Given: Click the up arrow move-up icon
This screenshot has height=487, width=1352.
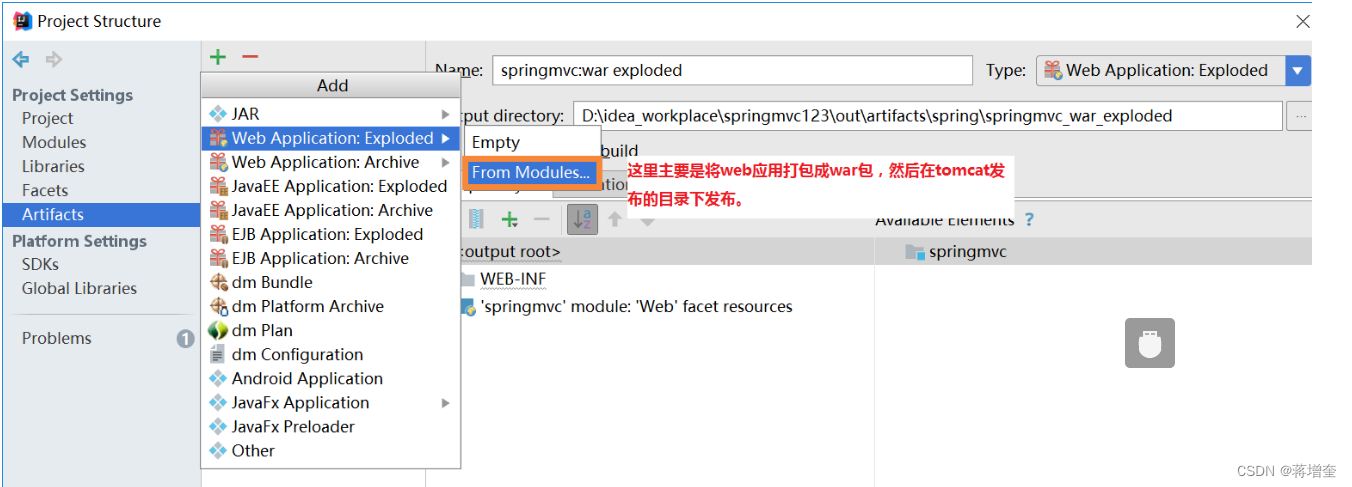Looking at the screenshot, I should pos(616,219).
